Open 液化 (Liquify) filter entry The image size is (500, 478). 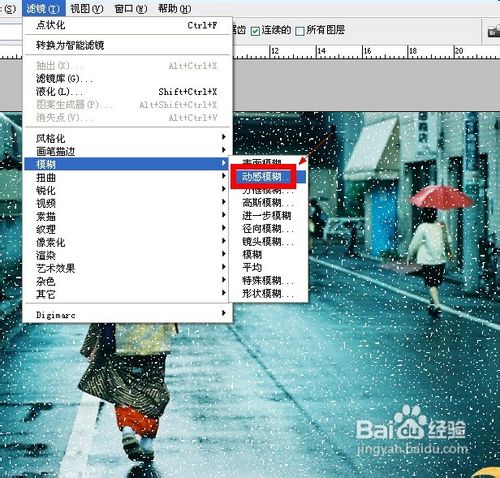click(x=127, y=92)
